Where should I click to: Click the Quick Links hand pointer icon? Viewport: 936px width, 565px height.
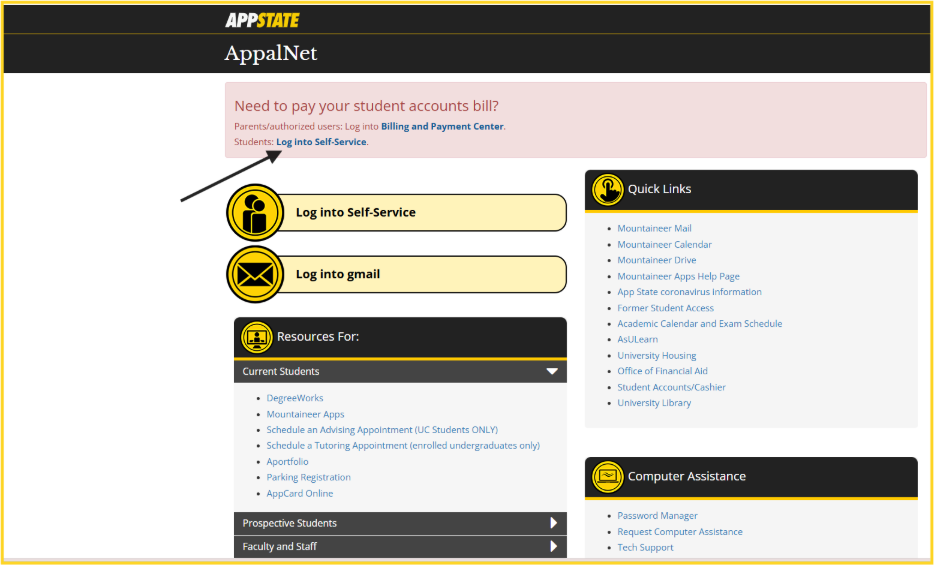click(x=607, y=189)
